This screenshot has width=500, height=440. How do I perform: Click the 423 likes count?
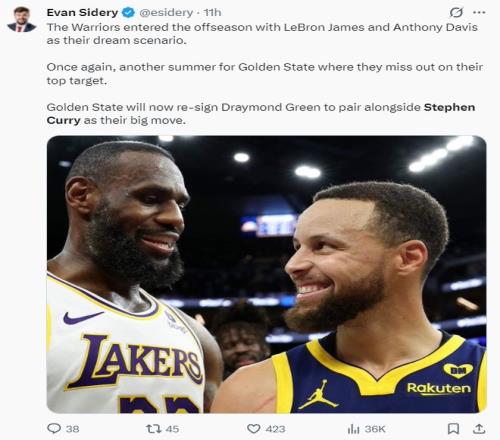[276, 429]
